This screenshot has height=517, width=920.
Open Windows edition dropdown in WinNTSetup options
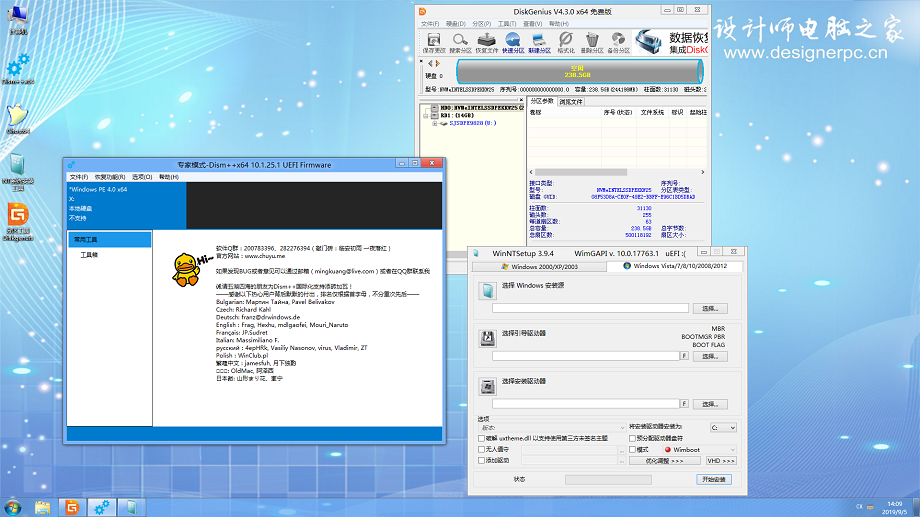point(553,428)
